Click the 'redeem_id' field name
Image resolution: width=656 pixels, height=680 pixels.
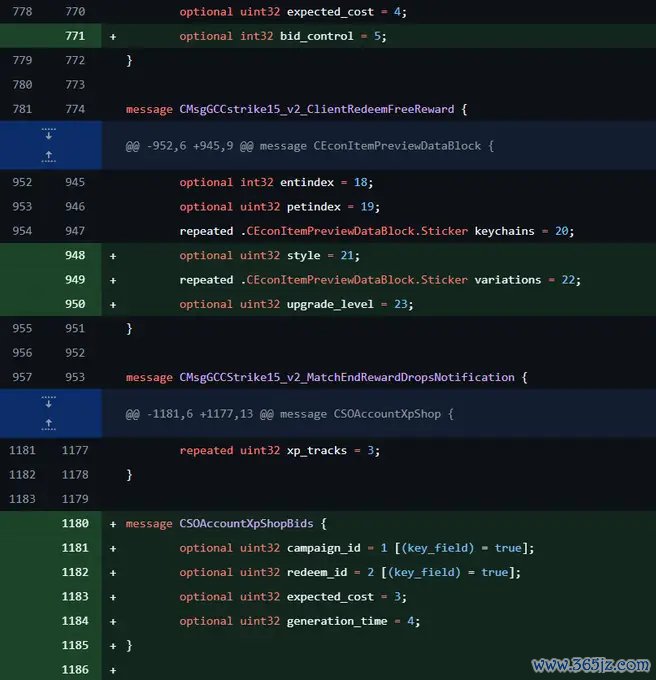click(317, 572)
